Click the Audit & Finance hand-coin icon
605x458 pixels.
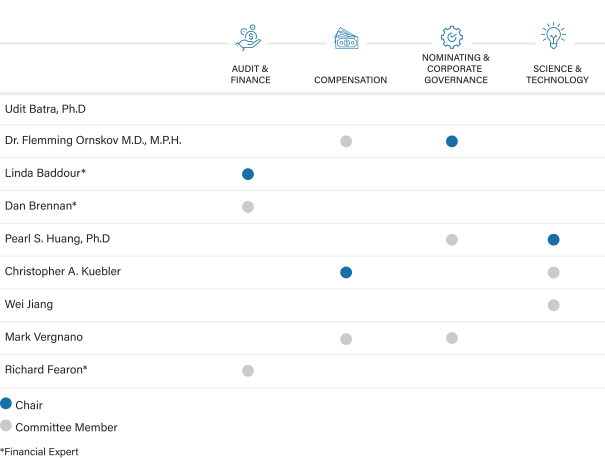[x=248, y=39]
